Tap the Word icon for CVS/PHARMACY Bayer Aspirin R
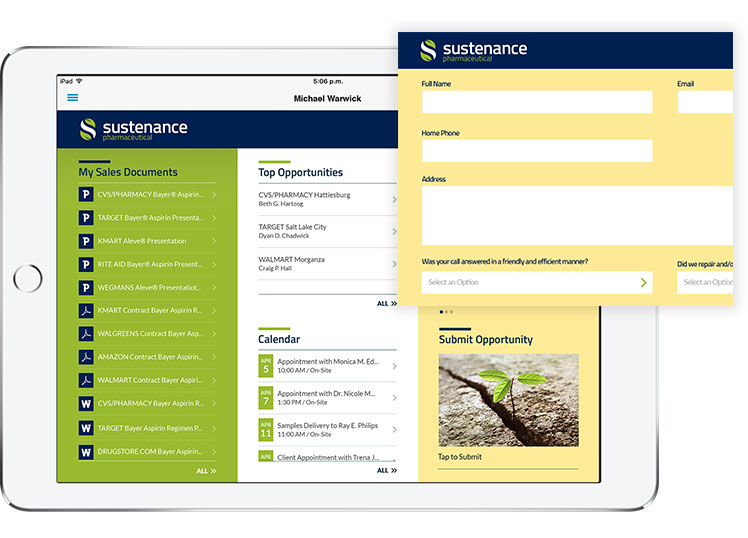This screenshot has height=538, width=748. pos(86,404)
